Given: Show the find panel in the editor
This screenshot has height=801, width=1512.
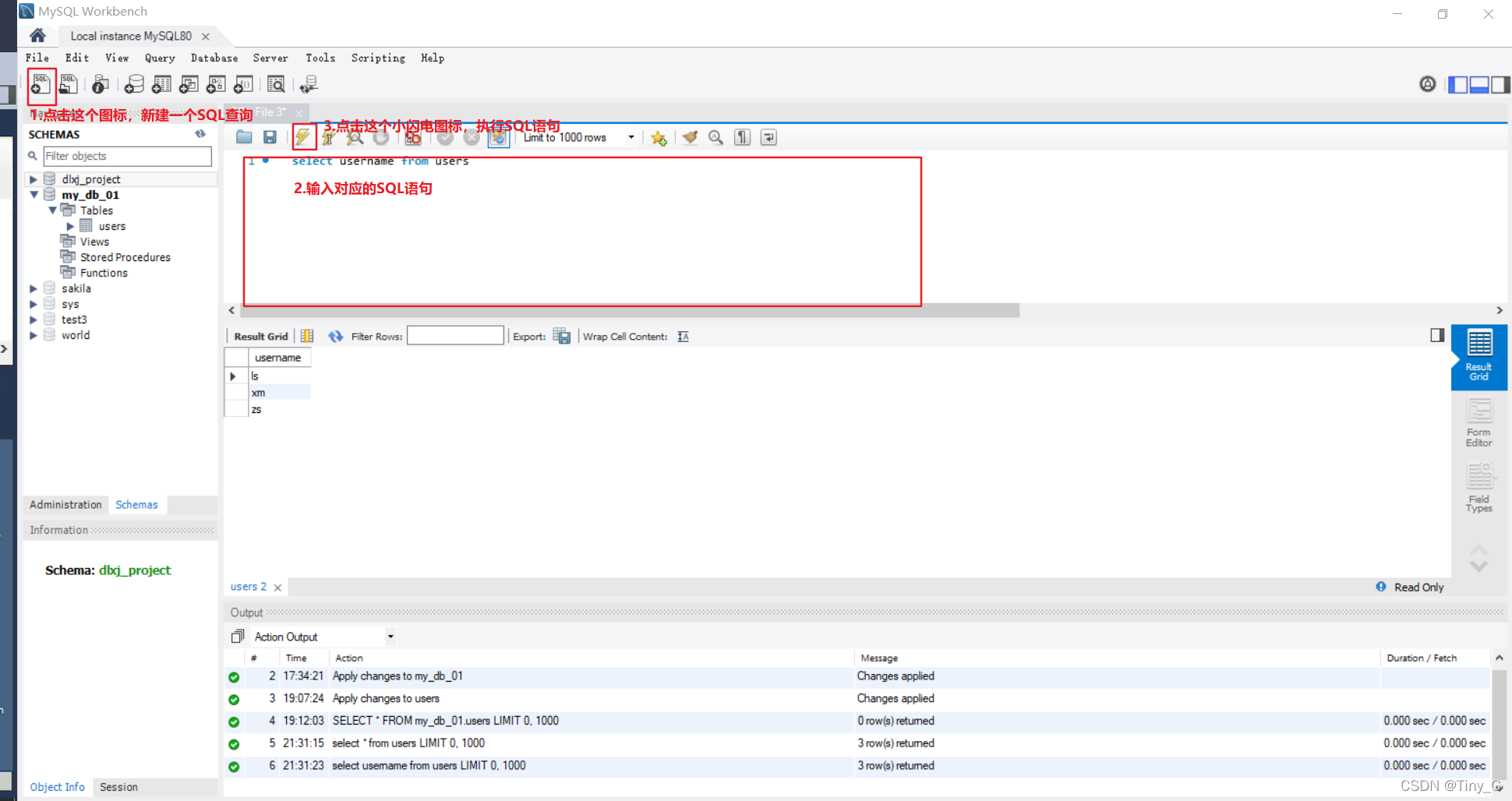Looking at the screenshot, I should pos(715,137).
